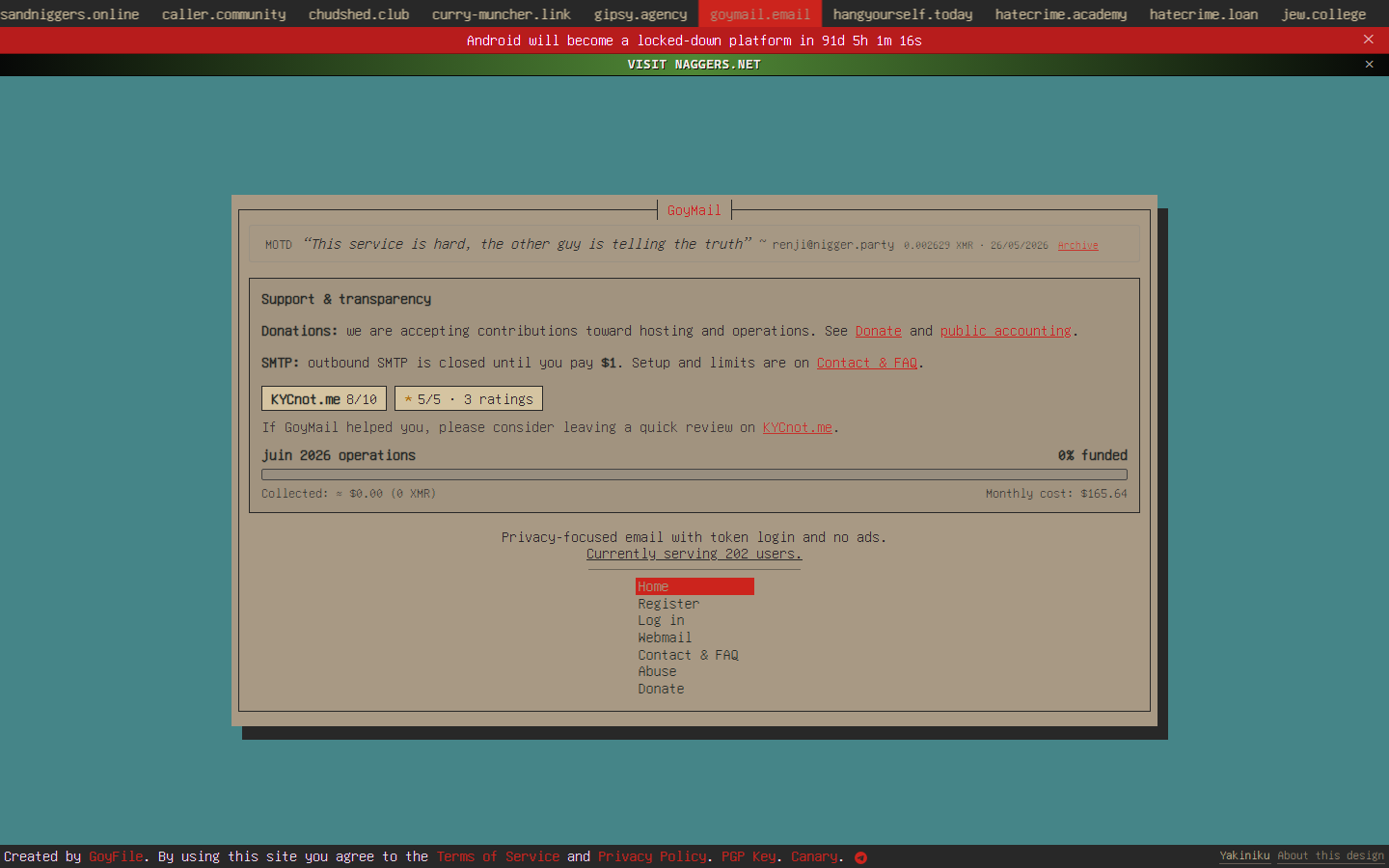The height and width of the screenshot is (868, 1389).
Task: Select the active goymail.email tab
Action: click(x=760, y=14)
